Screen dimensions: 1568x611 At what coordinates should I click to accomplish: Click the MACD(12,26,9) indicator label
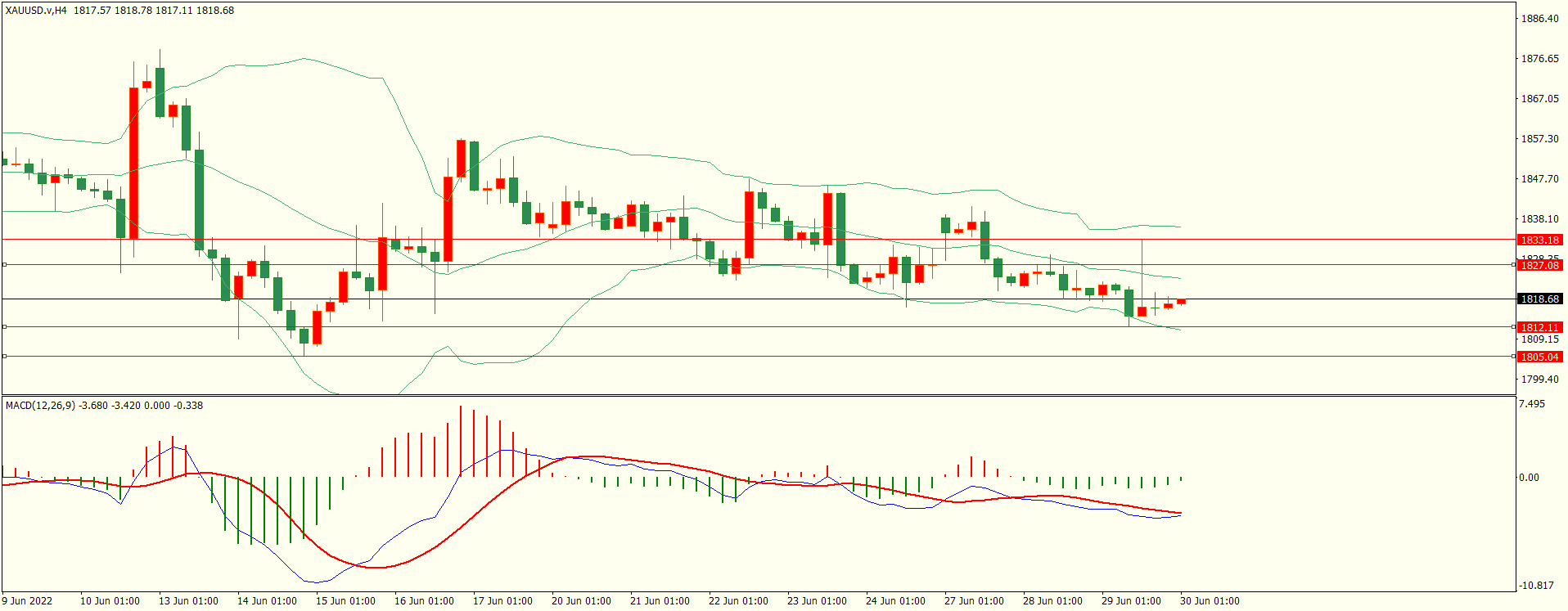41,406
